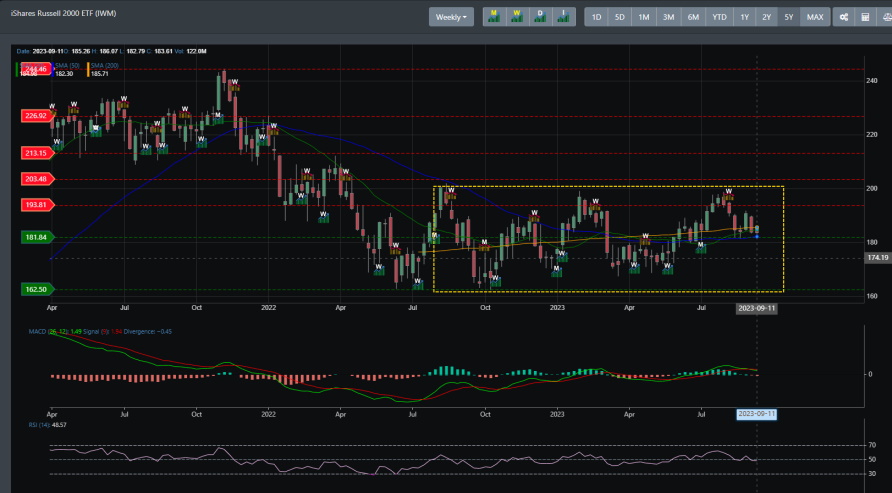892x493 pixels.
Task: Click the balance scale icon in toolbar
Action: [x=885, y=17]
